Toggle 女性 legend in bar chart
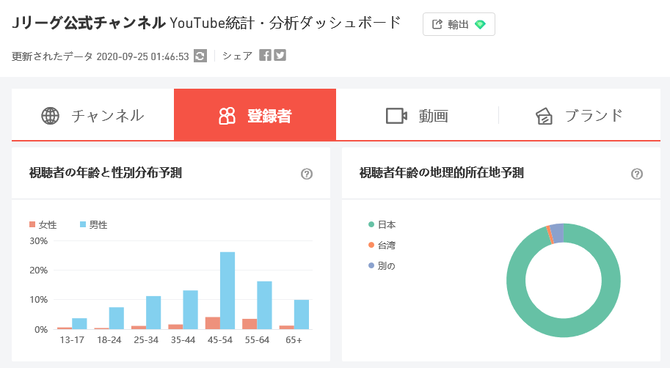Image resolution: width=670 pixels, height=368 pixels. [43, 225]
